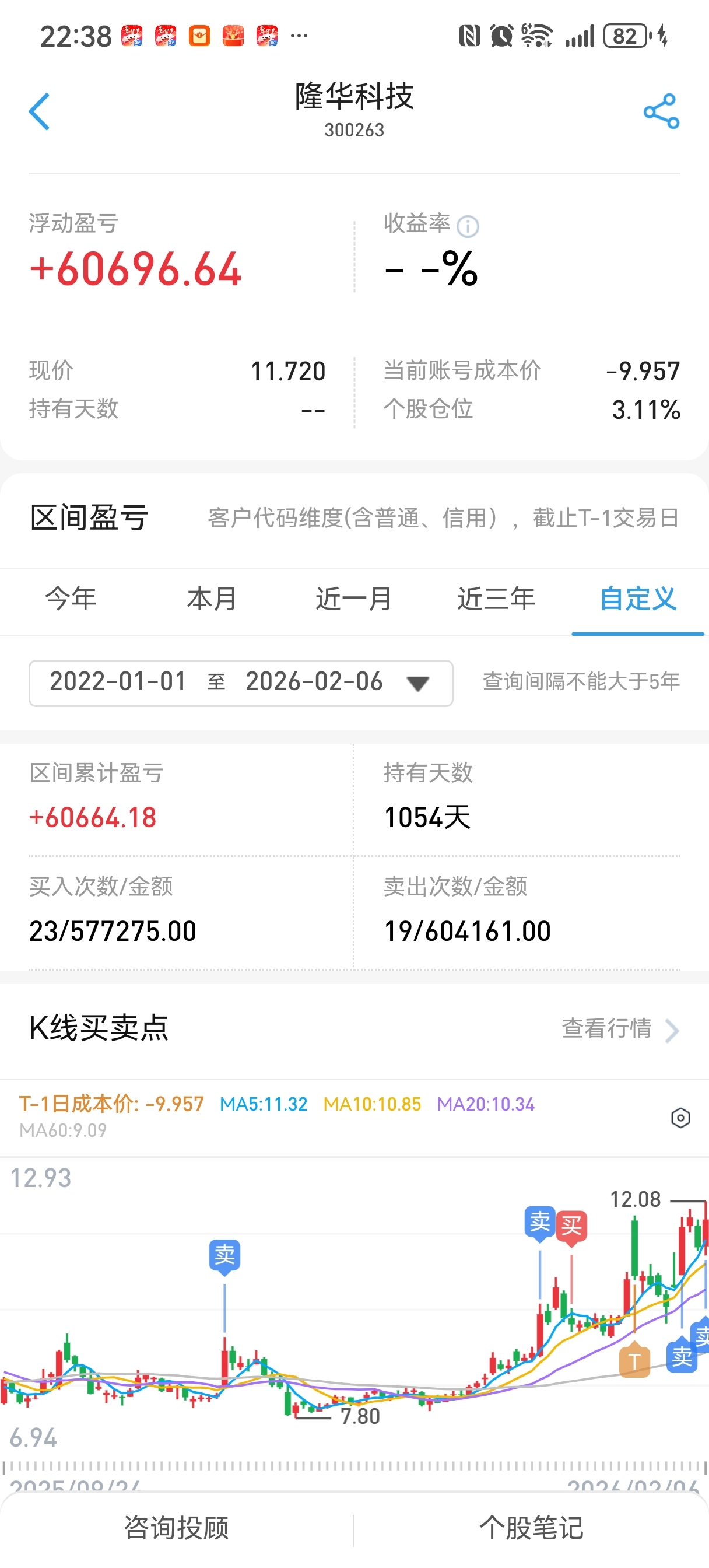Tap the 个股笔记 button
This screenshot has height=1568, width=709.
click(531, 1528)
